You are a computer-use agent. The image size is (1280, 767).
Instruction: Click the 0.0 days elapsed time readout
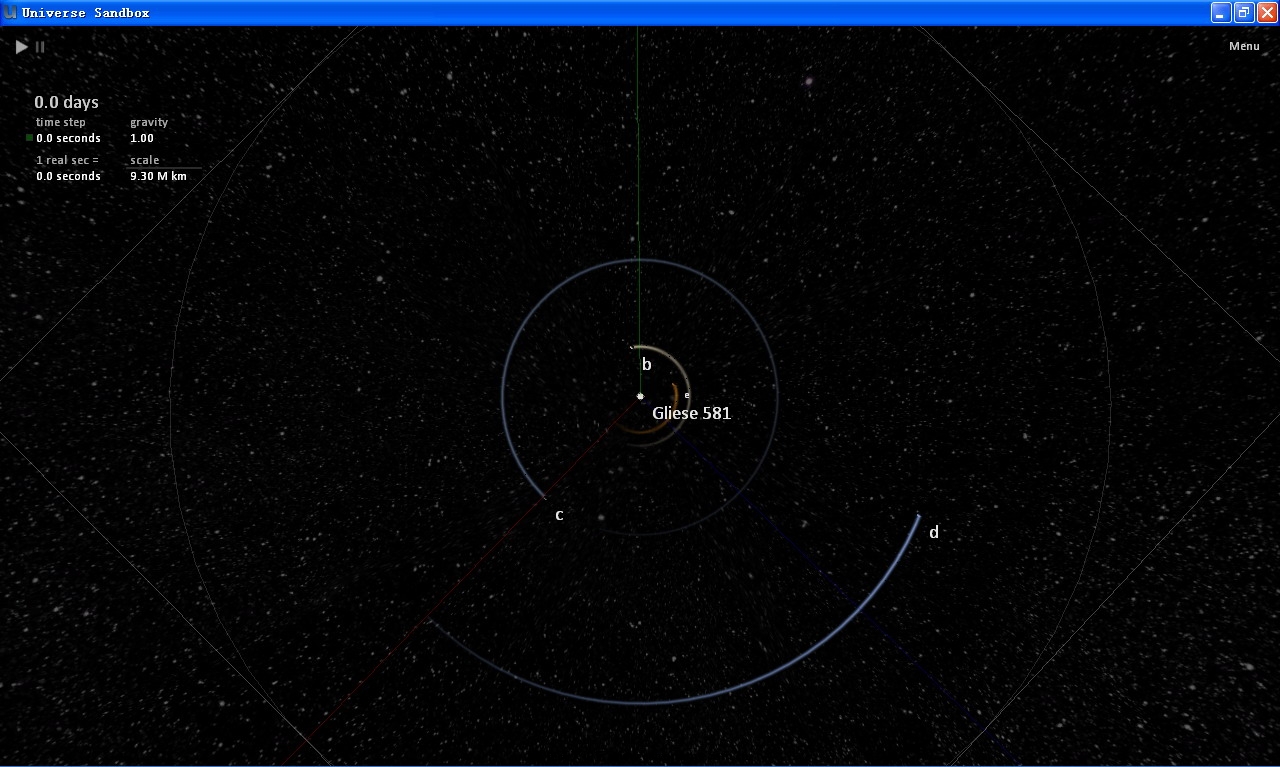pyautogui.click(x=66, y=102)
